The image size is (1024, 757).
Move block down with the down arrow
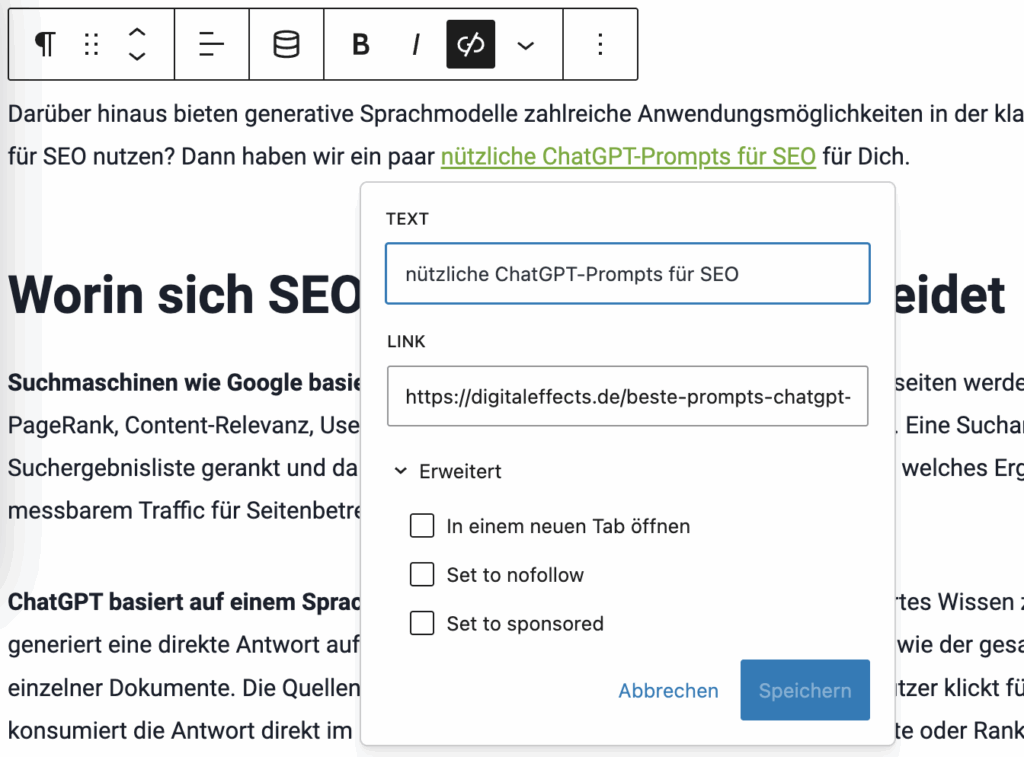(138, 57)
